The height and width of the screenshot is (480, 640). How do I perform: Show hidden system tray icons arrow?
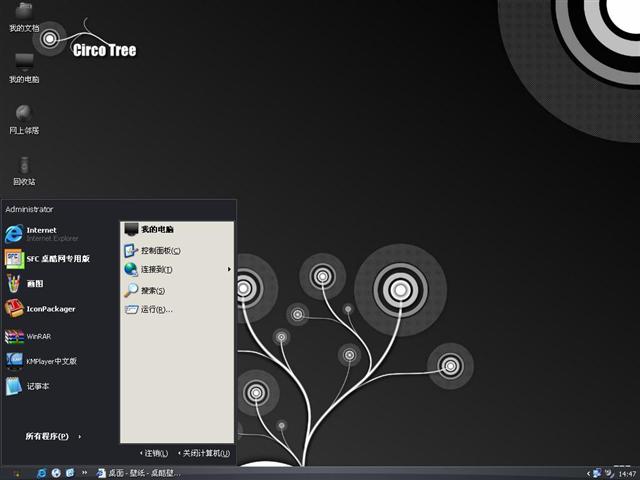tap(587, 473)
